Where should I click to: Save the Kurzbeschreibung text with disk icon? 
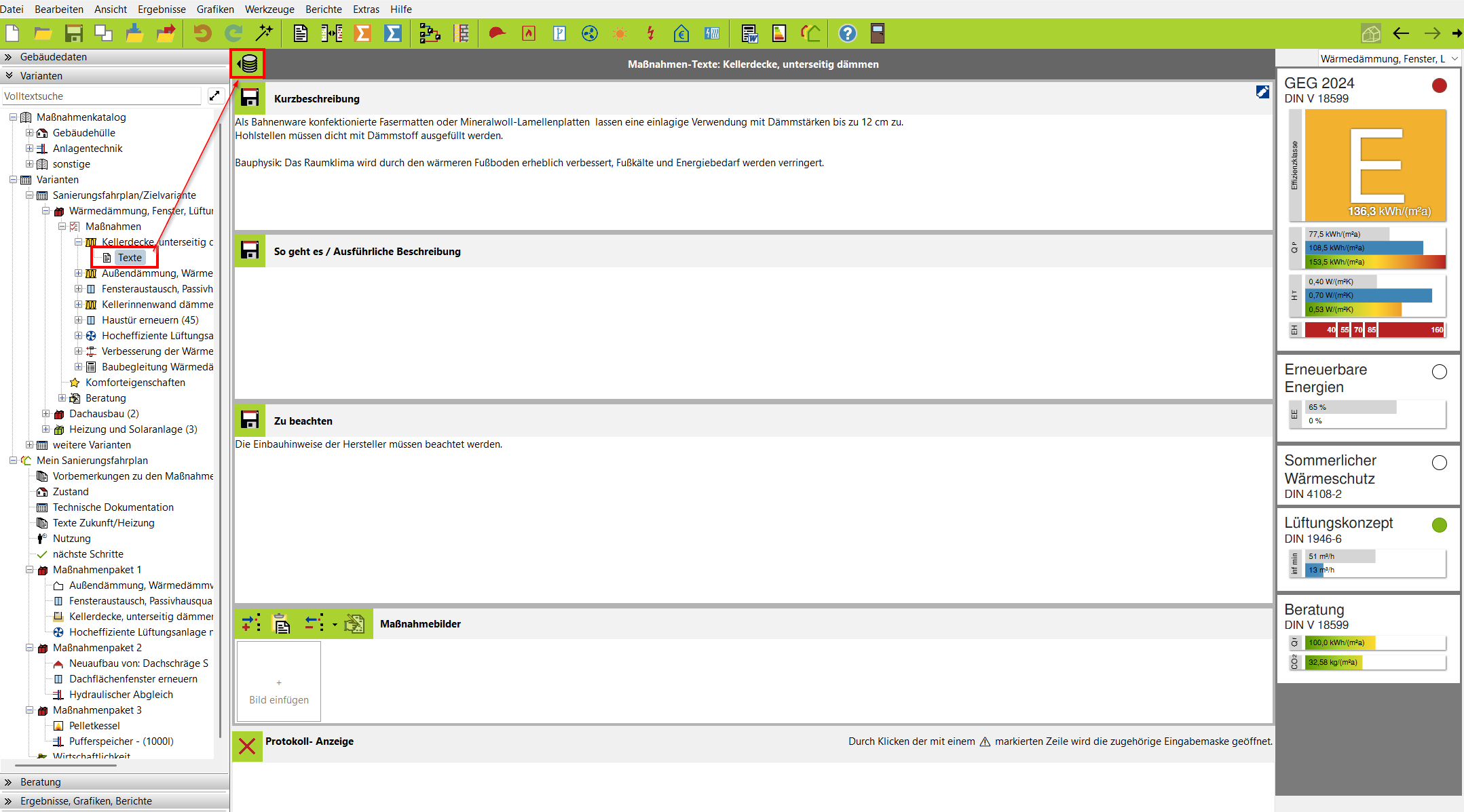250,98
